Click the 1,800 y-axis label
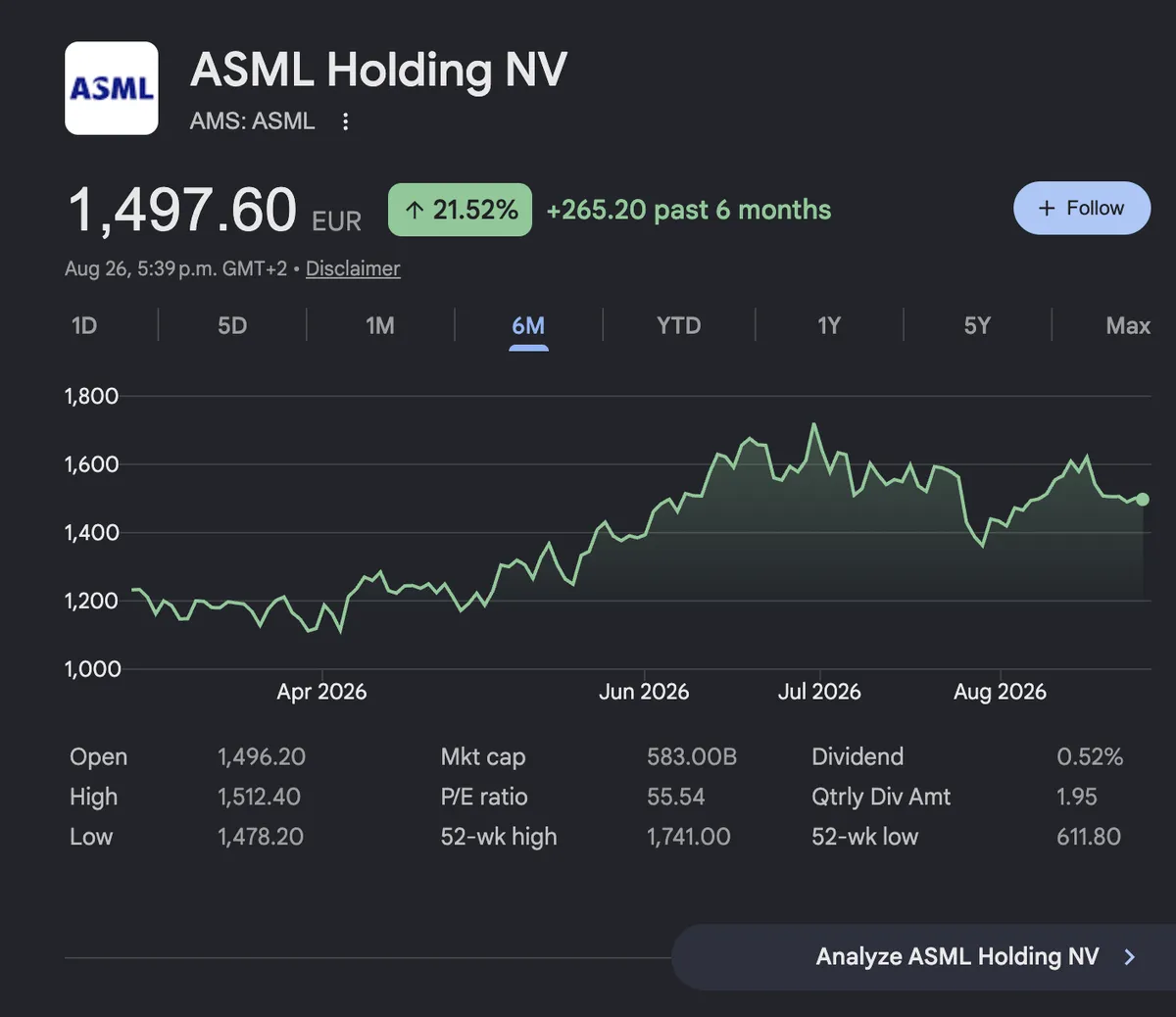This screenshot has height=1017, width=1176. coord(91,396)
